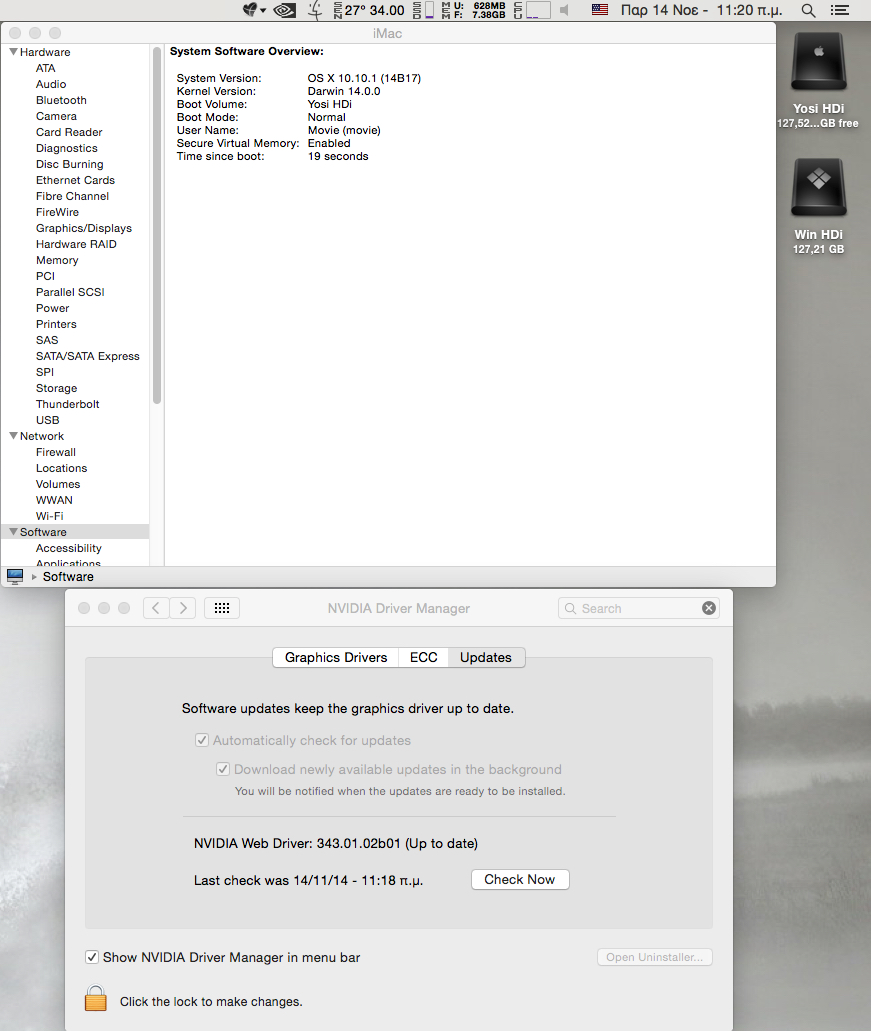Image resolution: width=871 pixels, height=1031 pixels.
Task: Click the computer icon in iMac path bar
Action: click(14, 577)
